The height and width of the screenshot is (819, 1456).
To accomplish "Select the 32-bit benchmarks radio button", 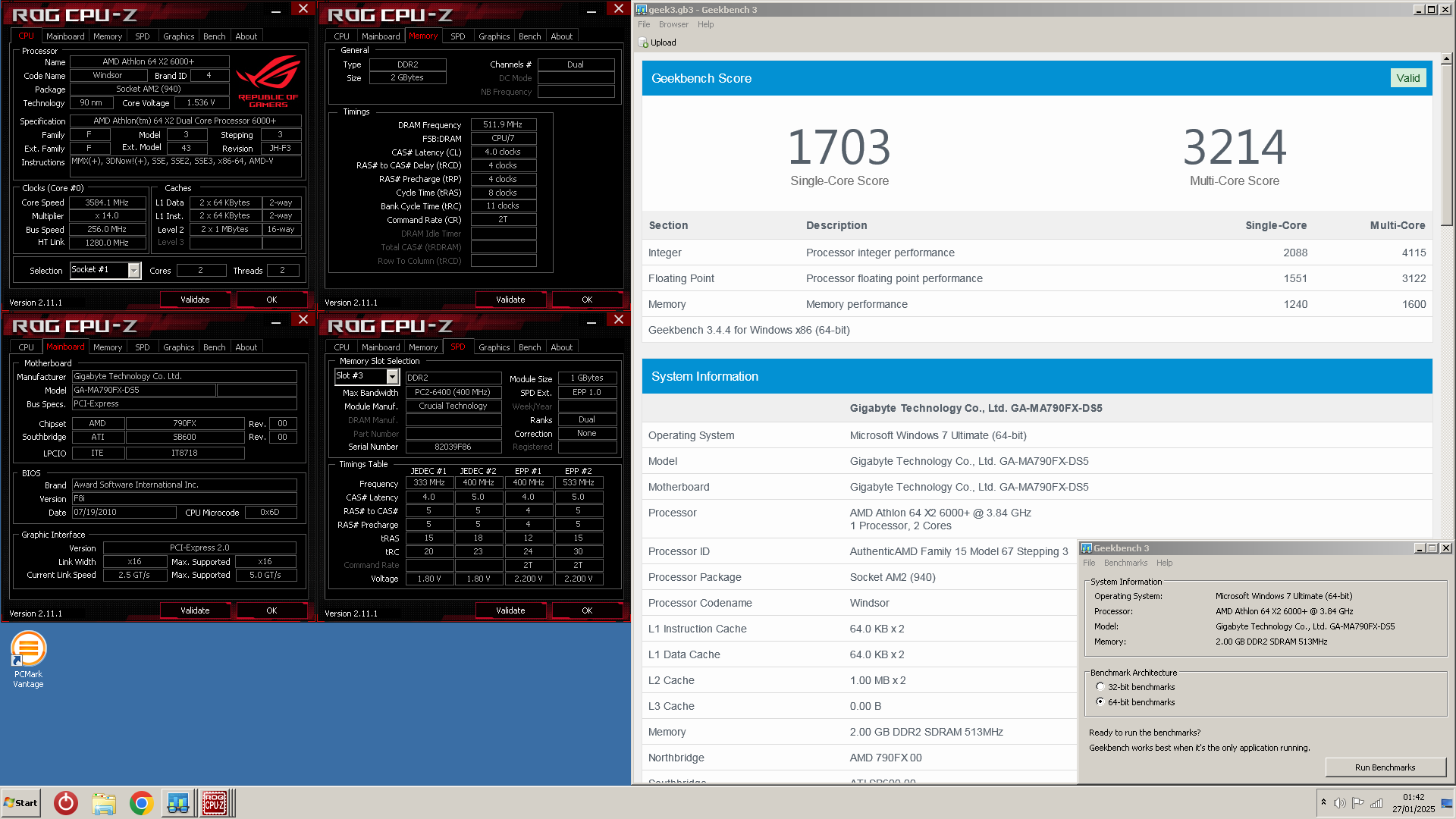I will click(x=1100, y=687).
